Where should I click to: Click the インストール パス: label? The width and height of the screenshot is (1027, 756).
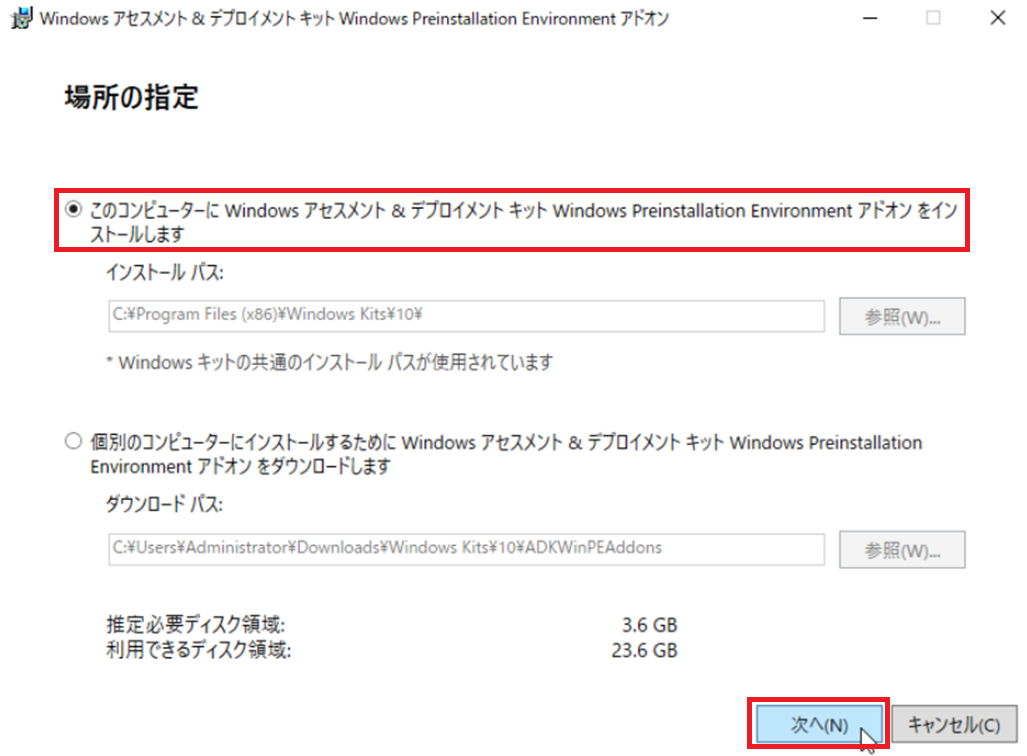point(164,272)
